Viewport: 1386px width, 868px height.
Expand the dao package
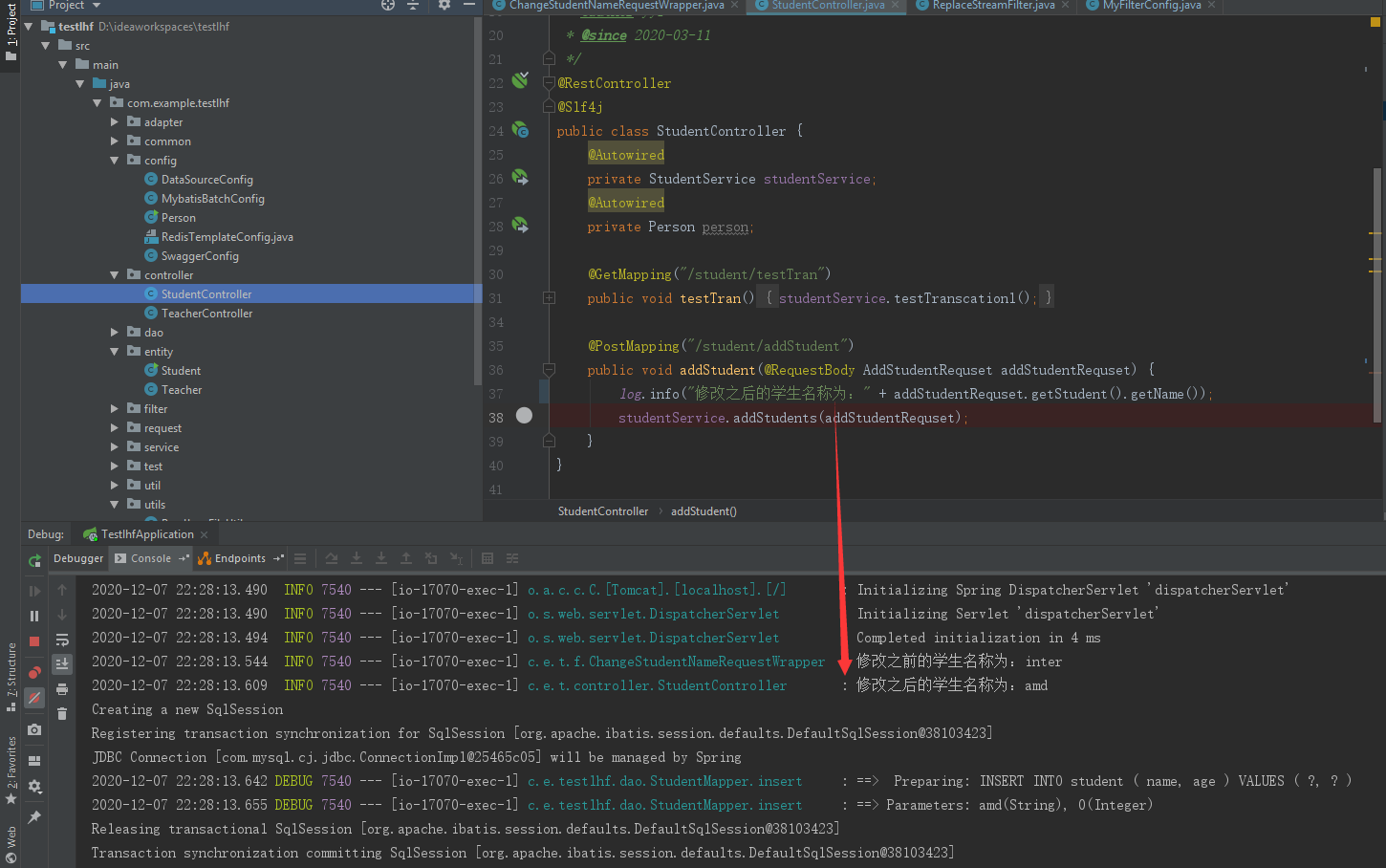click(114, 332)
